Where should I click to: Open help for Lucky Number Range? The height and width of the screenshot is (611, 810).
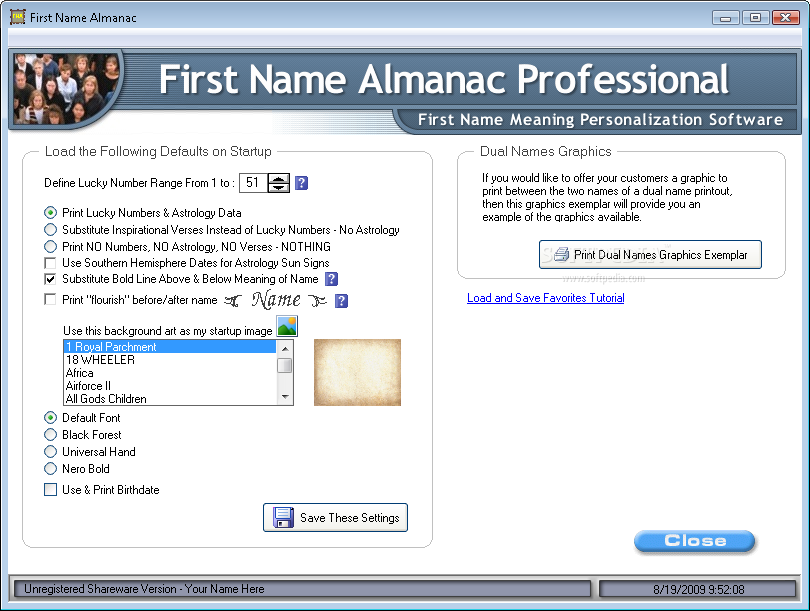[x=302, y=183]
